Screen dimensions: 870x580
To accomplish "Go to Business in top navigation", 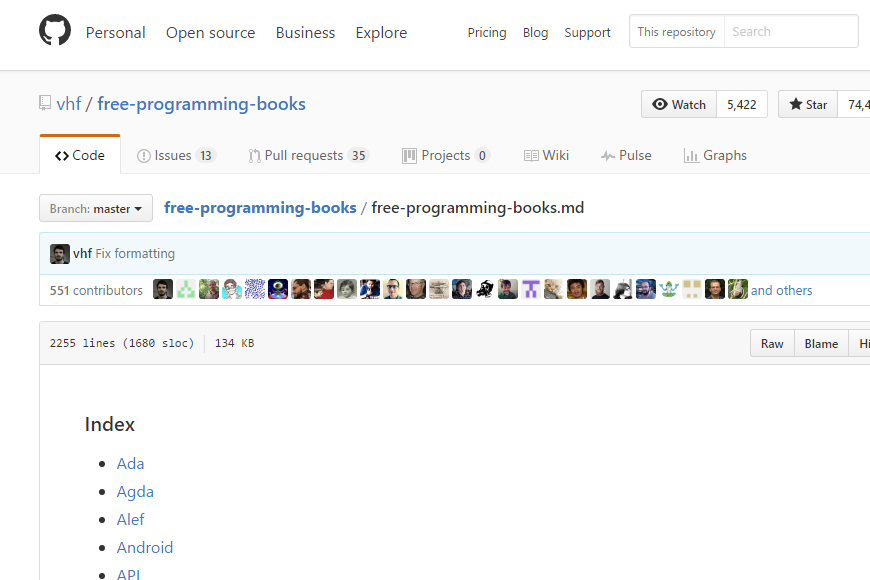I will [x=305, y=33].
